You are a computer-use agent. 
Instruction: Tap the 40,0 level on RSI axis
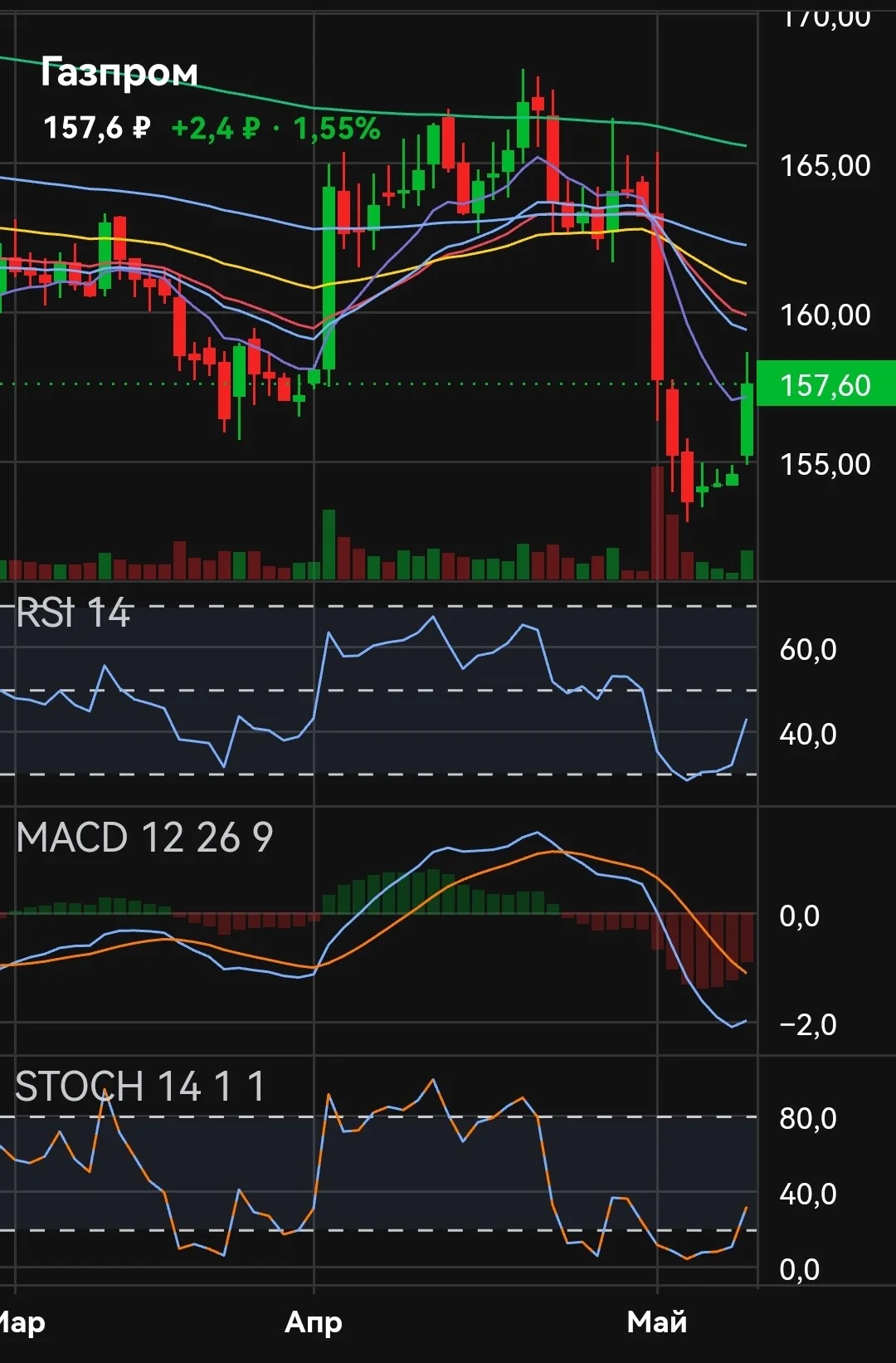click(808, 734)
